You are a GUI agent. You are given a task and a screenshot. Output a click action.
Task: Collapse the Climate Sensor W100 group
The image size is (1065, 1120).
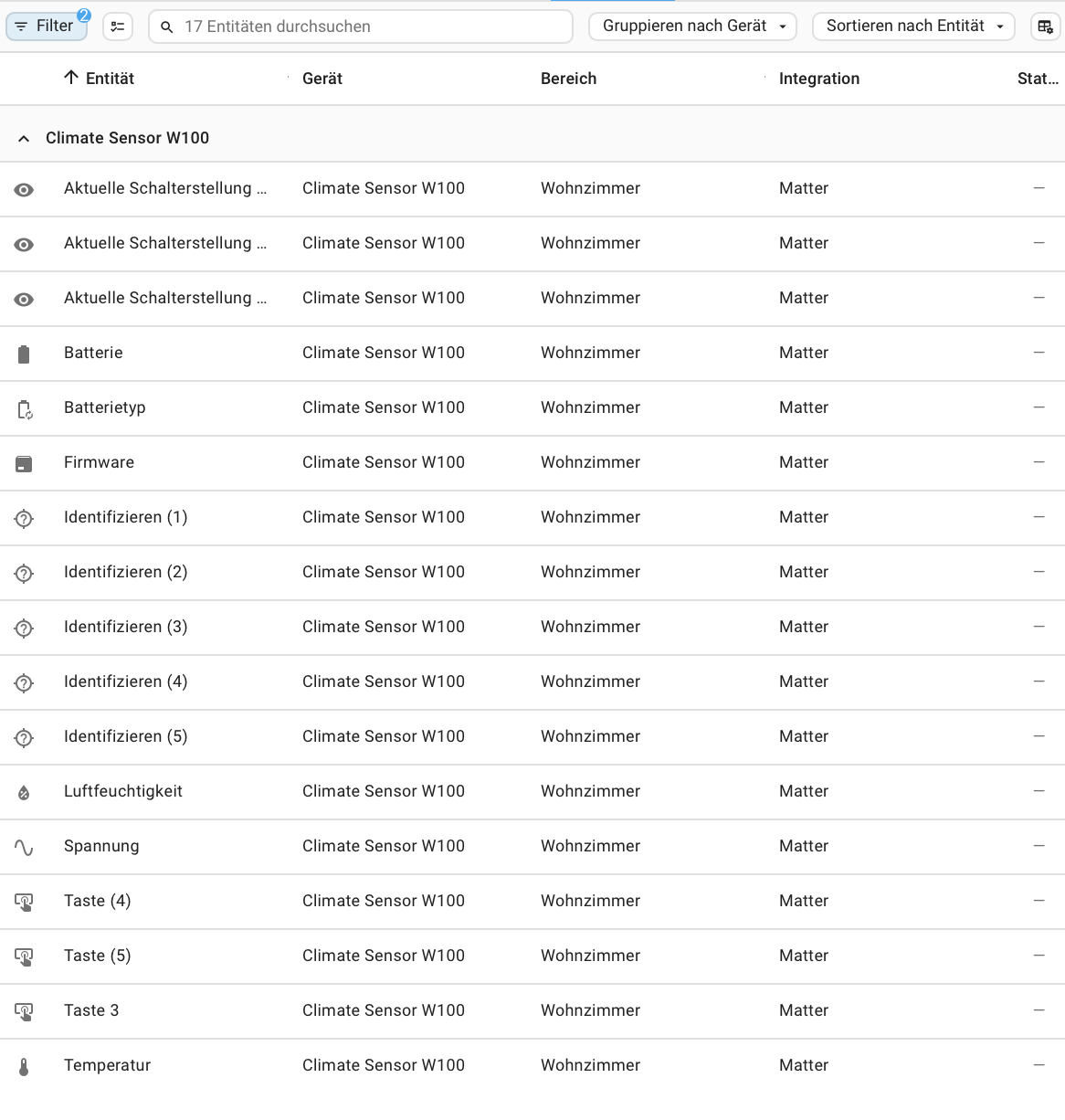(25, 139)
